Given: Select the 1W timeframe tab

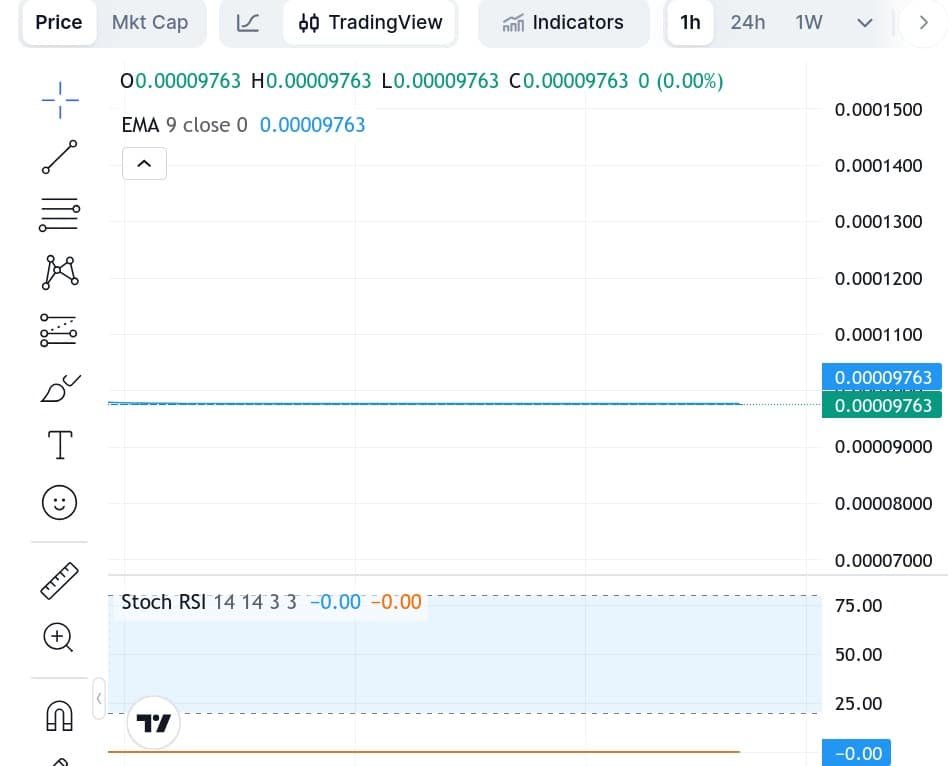Looking at the screenshot, I should point(809,22).
